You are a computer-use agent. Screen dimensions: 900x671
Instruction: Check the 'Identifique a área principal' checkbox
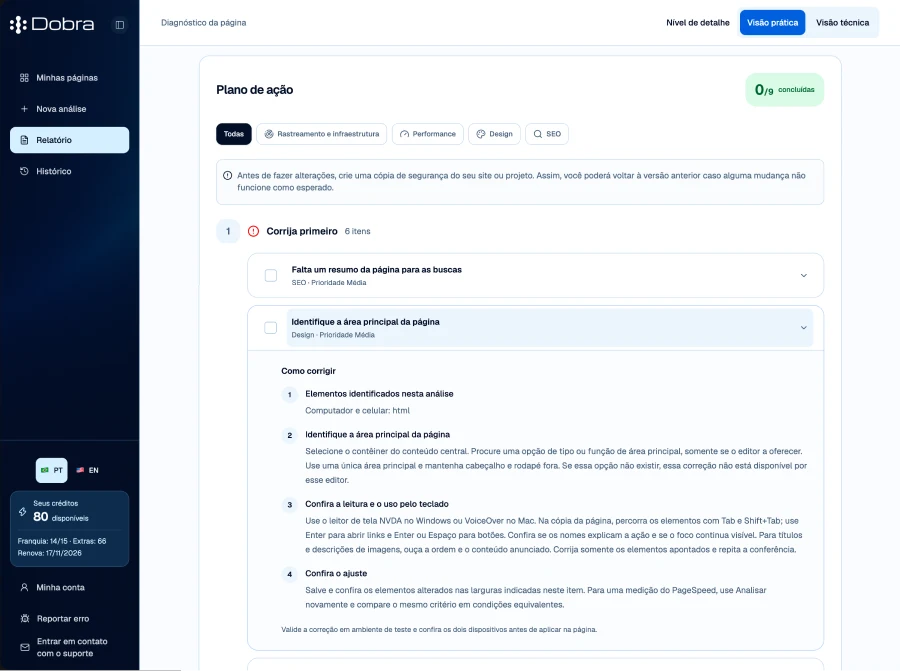270,328
